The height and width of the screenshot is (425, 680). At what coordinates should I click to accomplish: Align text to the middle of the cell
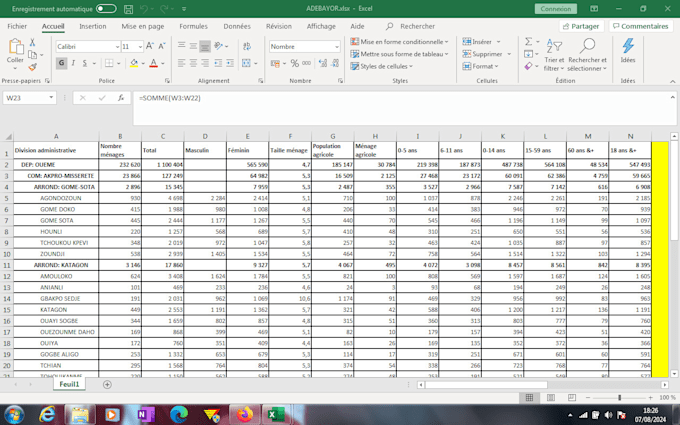click(193, 46)
